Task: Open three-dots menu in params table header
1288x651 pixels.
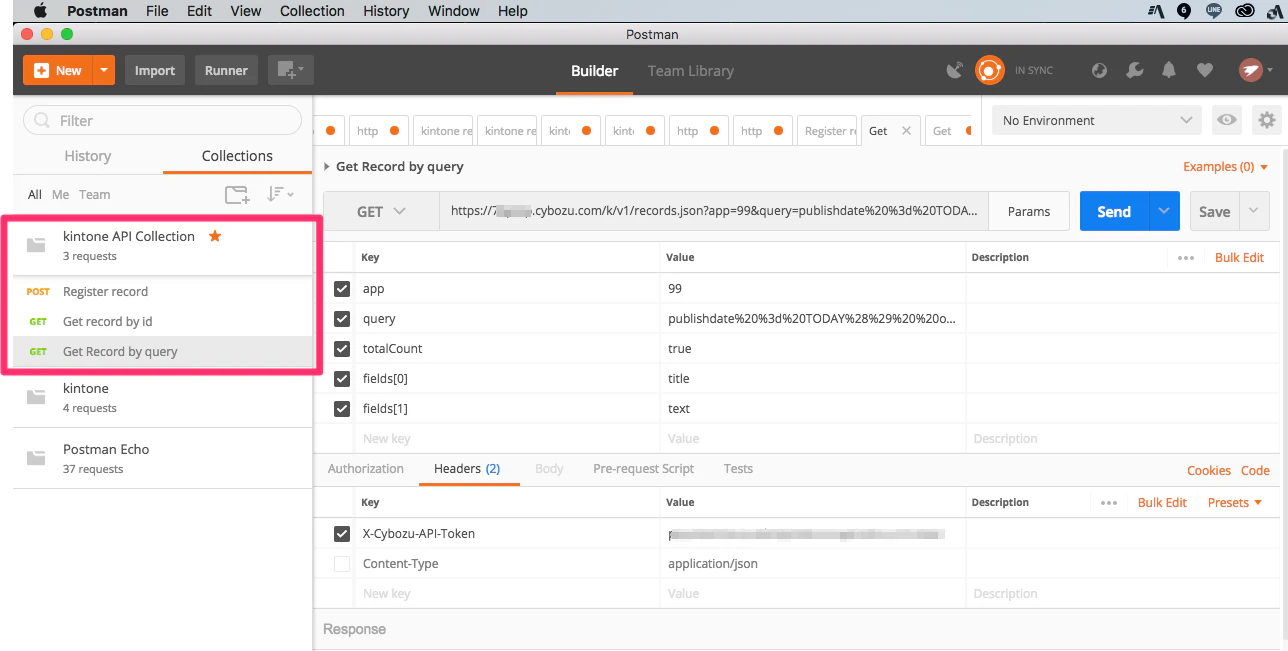Action: pos(1186,257)
